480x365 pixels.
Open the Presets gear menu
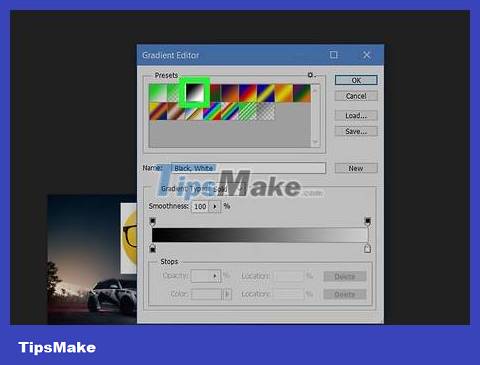310,75
